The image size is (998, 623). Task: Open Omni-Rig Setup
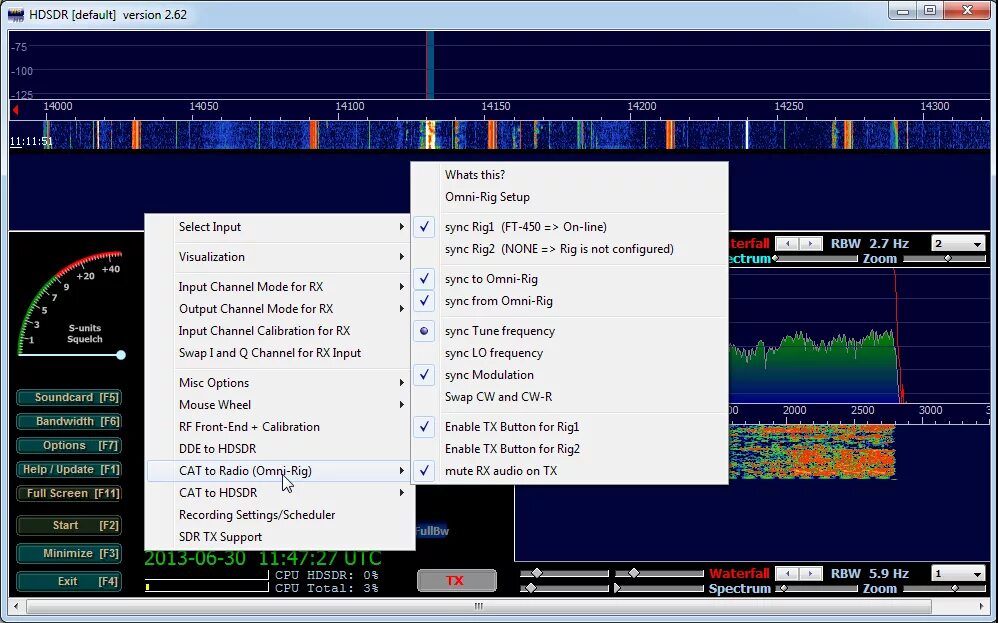[570, 197]
